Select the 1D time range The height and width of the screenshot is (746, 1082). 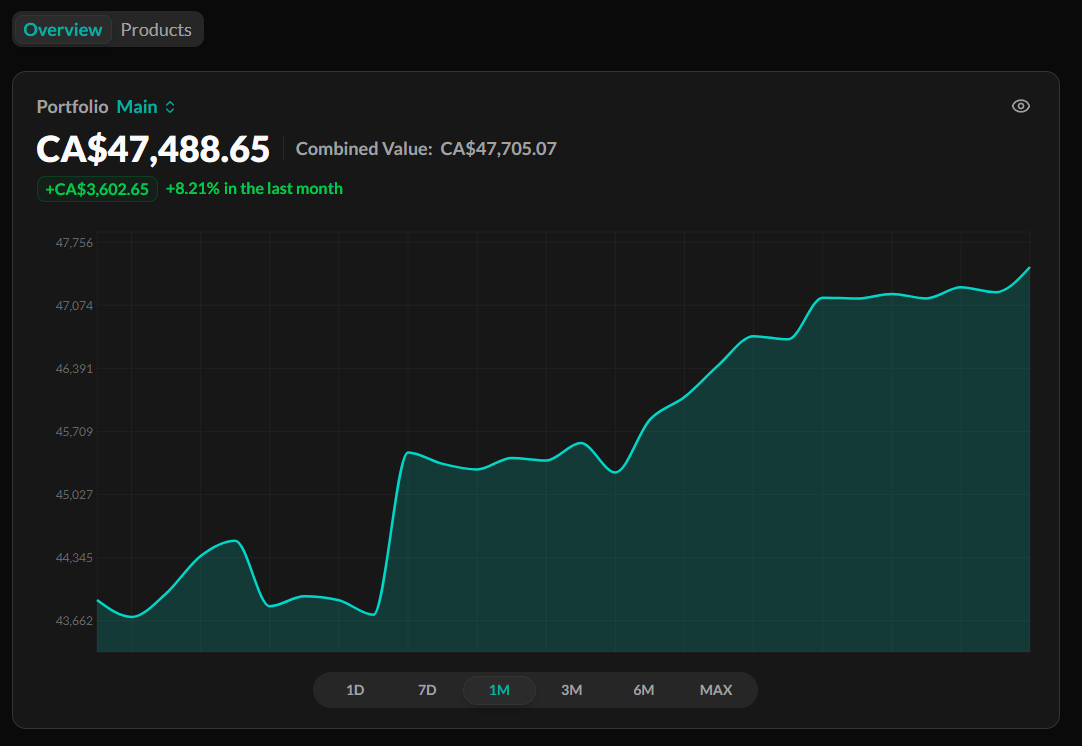pyautogui.click(x=355, y=690)
